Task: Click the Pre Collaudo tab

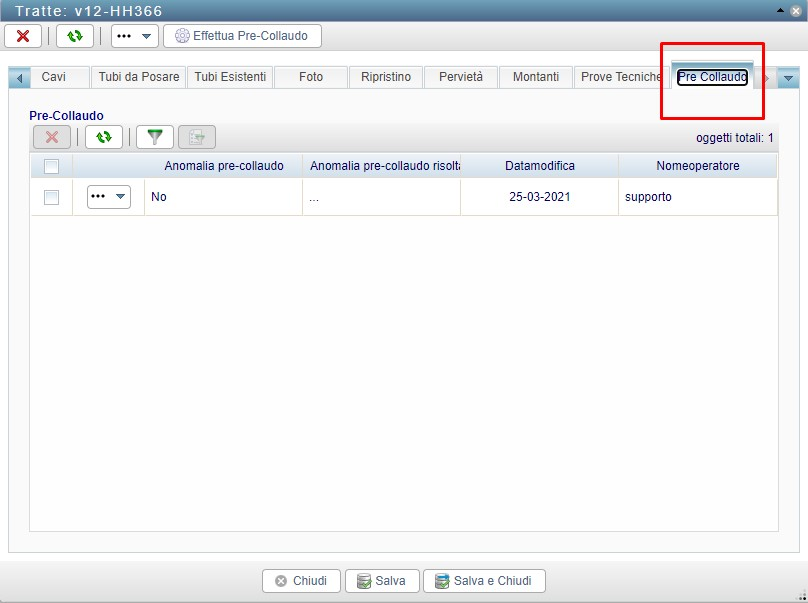Action: click(712, 77)
